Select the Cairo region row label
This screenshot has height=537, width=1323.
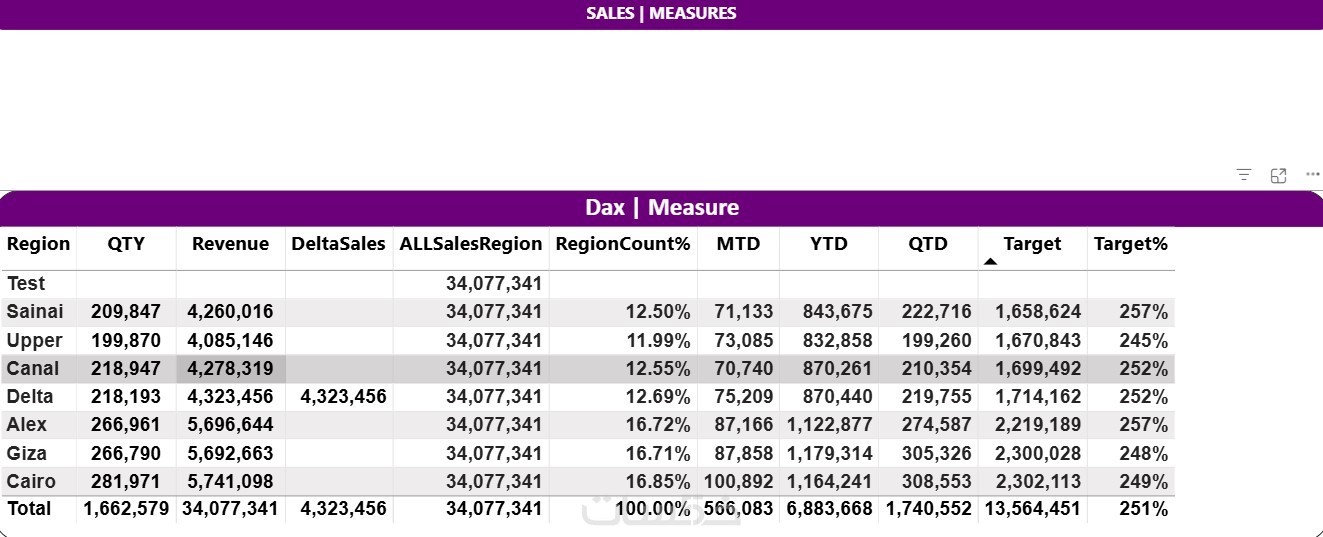[x=31, y=481]
